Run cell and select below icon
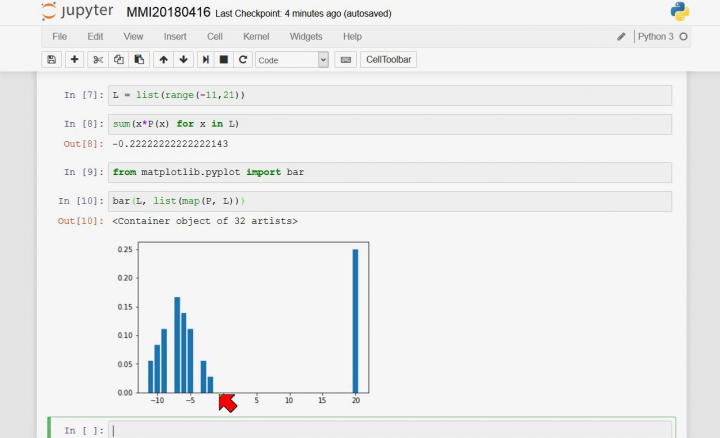 (206, 60)
